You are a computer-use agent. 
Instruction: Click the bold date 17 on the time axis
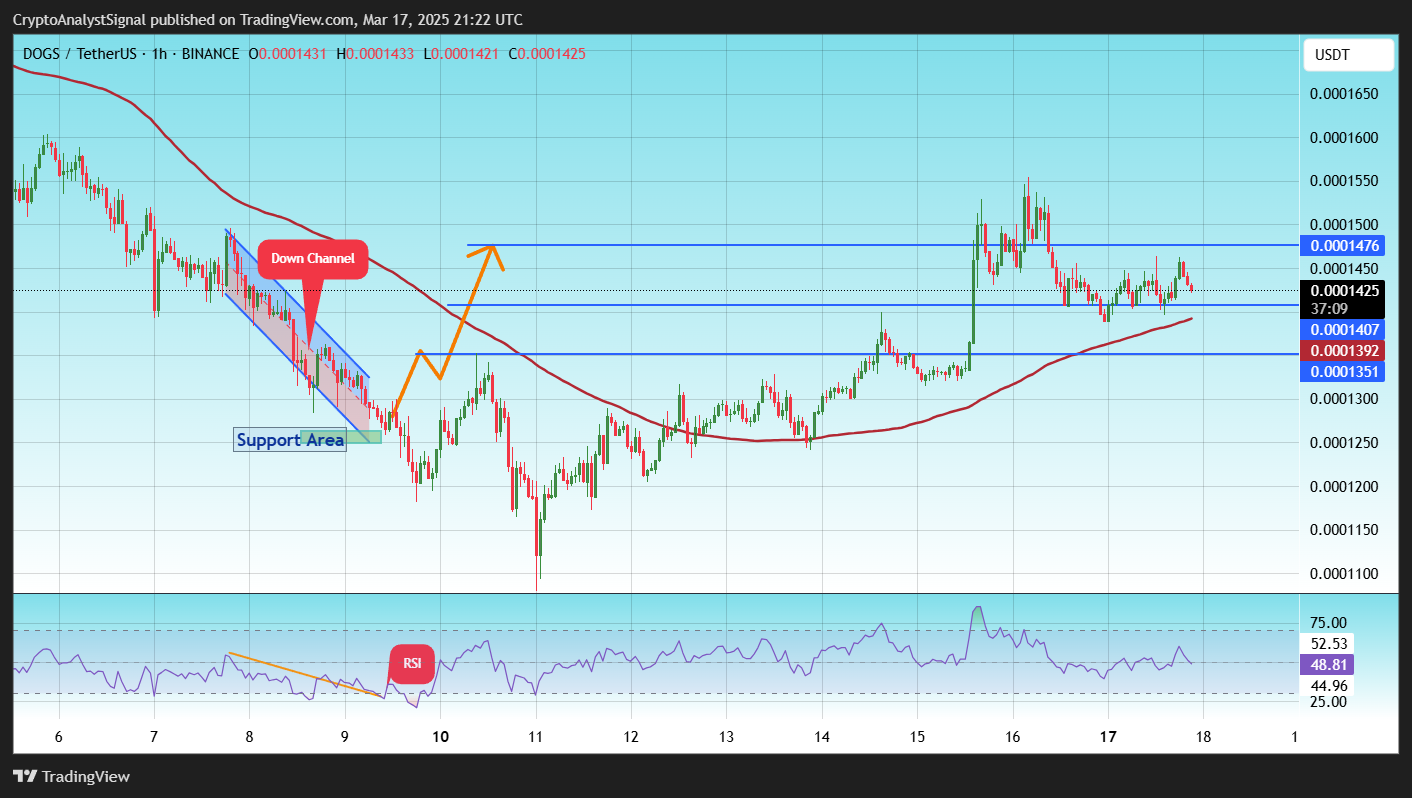pos(1108,737)
